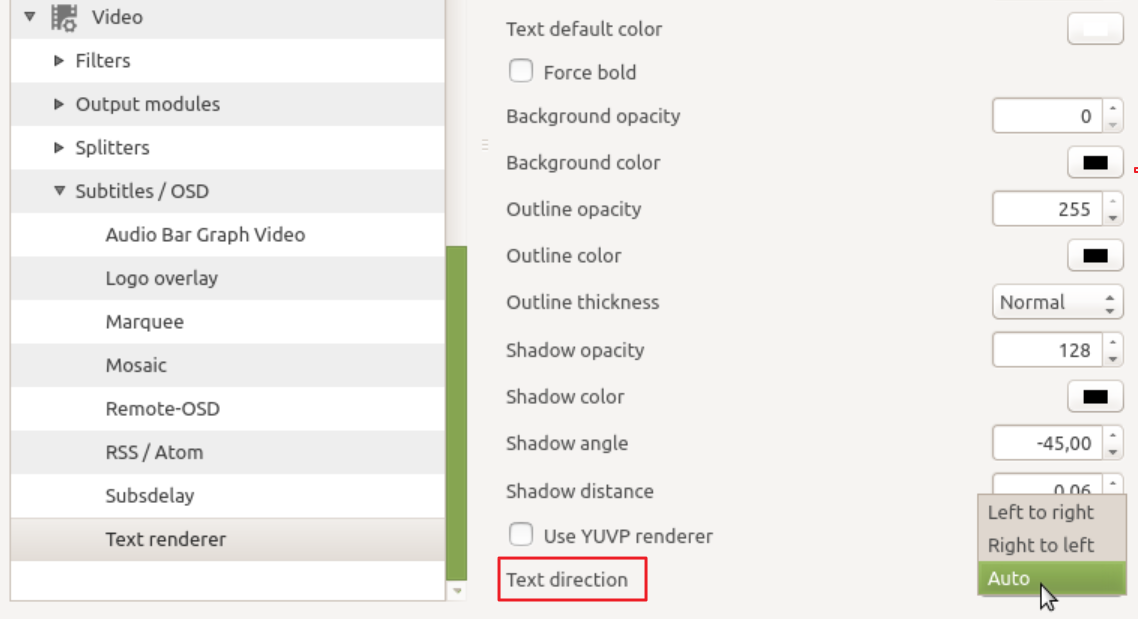1138x619 pixels.
Task: Click the Shadow opacity value field
Action: [1047, 350]
